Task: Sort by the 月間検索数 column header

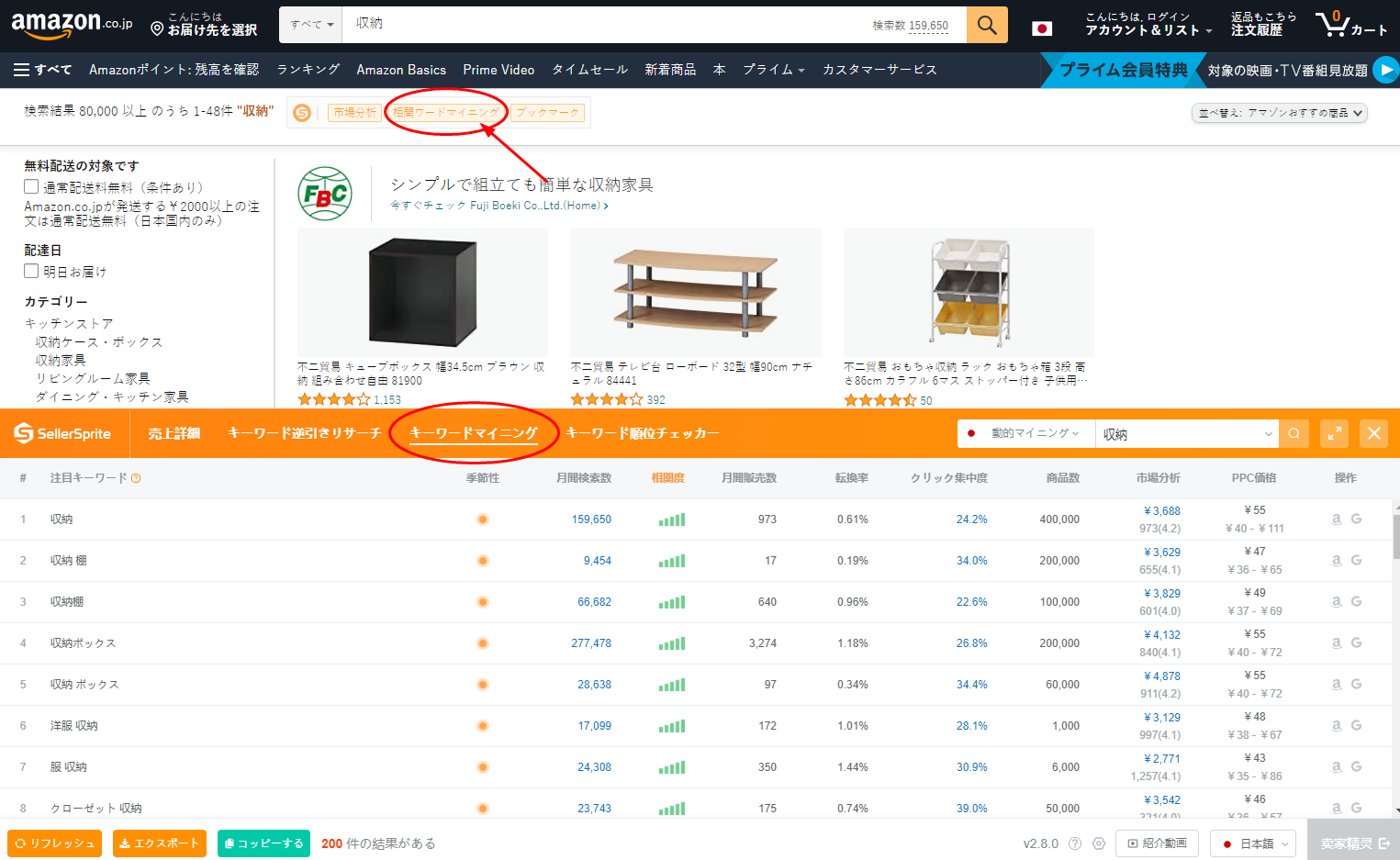Action: click(584, 478)
